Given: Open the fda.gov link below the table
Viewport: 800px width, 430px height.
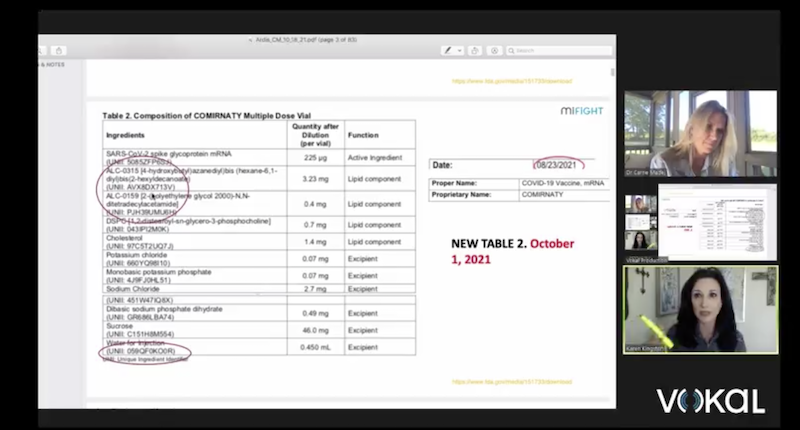Looking at the screenshot, I should 512,382.
